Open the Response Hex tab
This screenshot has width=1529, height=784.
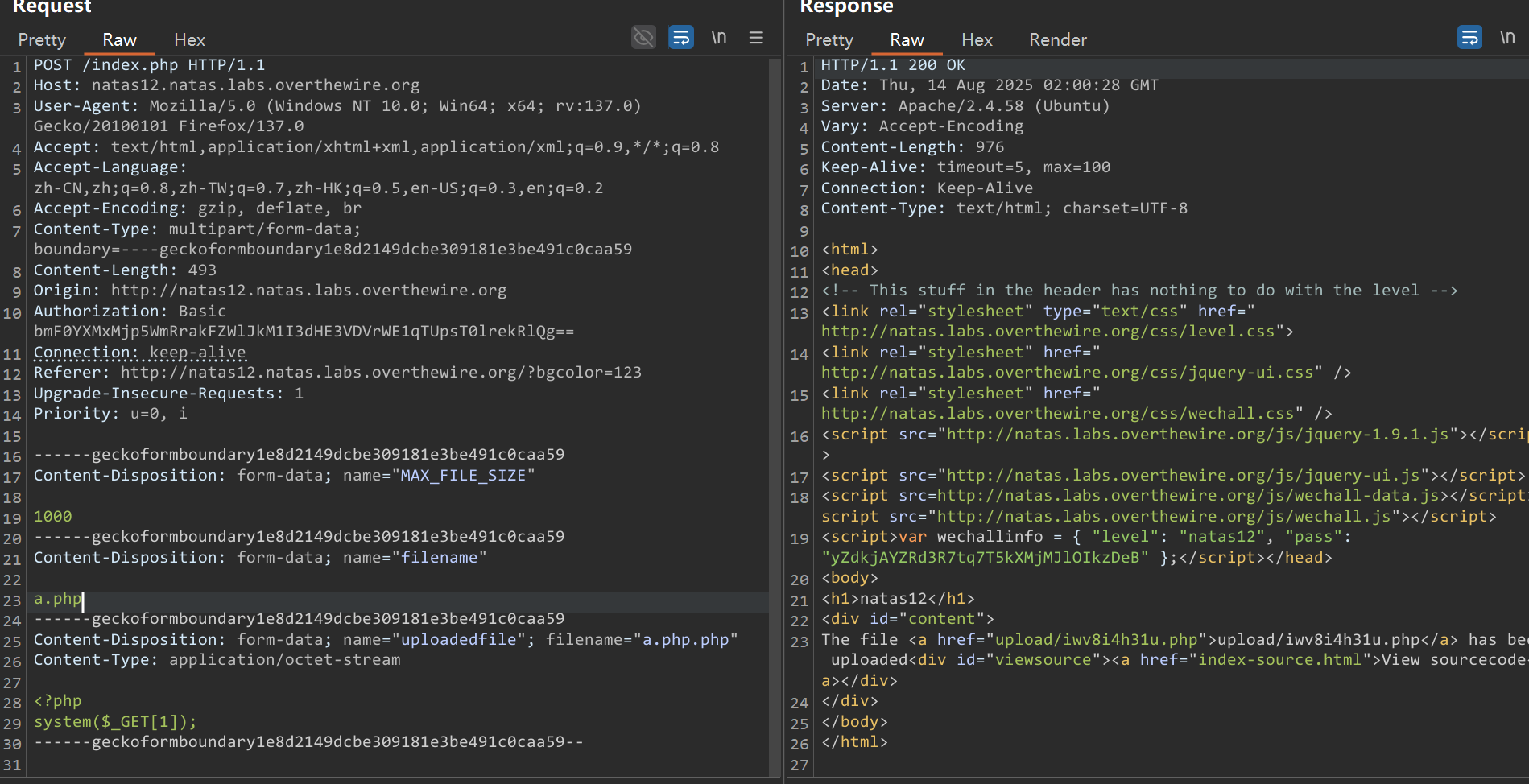coord(977,39)
